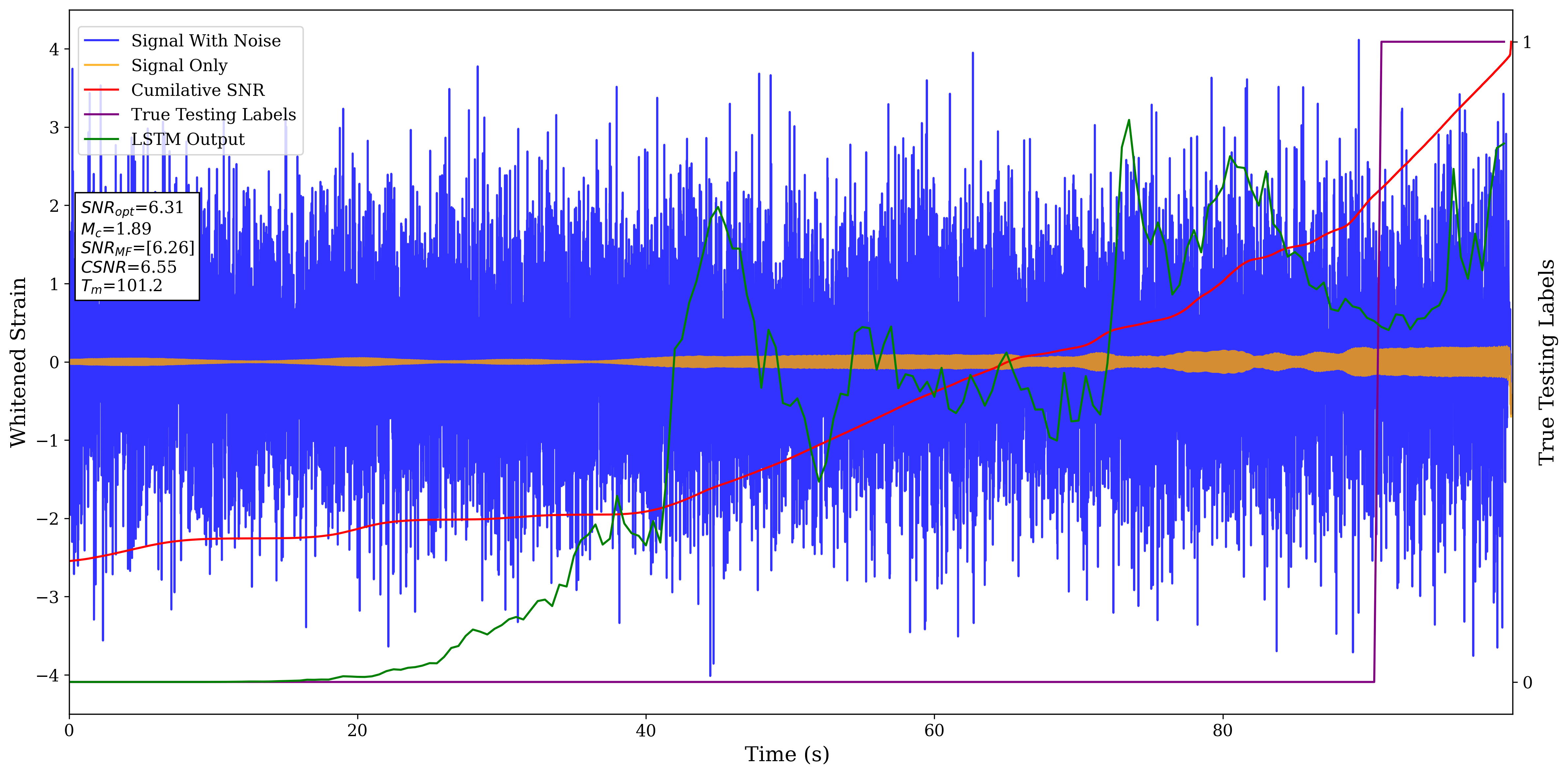Click the 'Whitened Strain' y-axis label
1568x775 pixels.
pos(18,362)
